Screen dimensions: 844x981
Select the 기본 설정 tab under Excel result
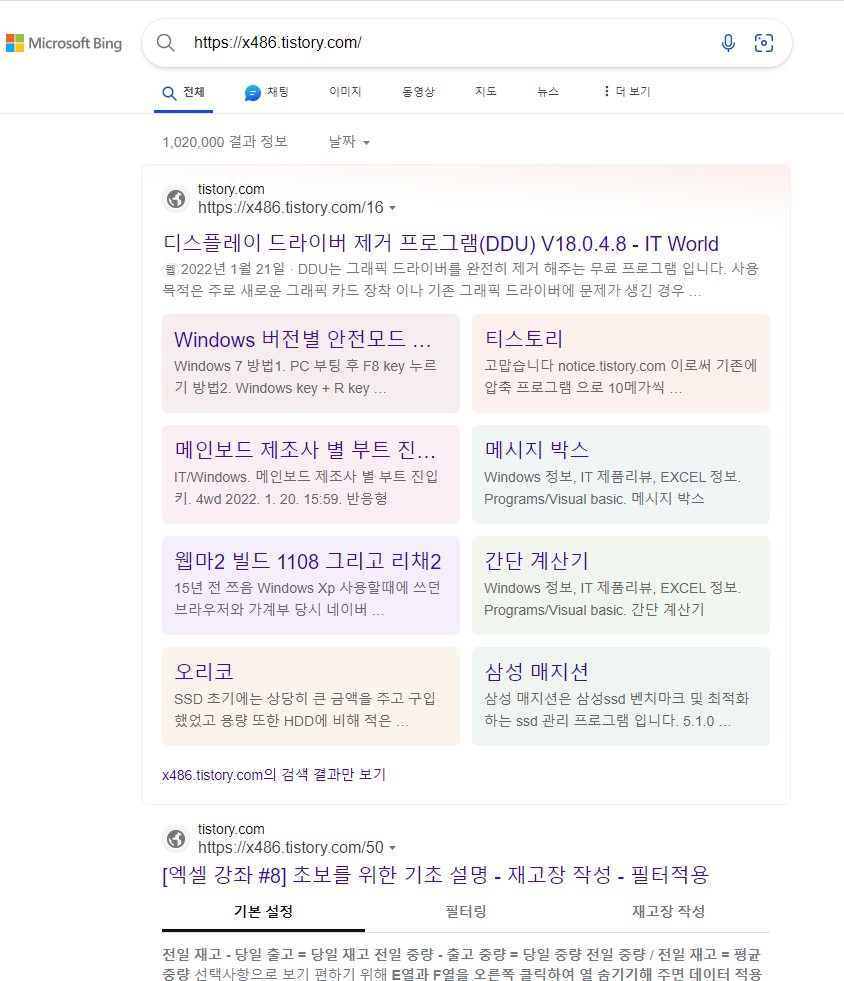[263, 912]
